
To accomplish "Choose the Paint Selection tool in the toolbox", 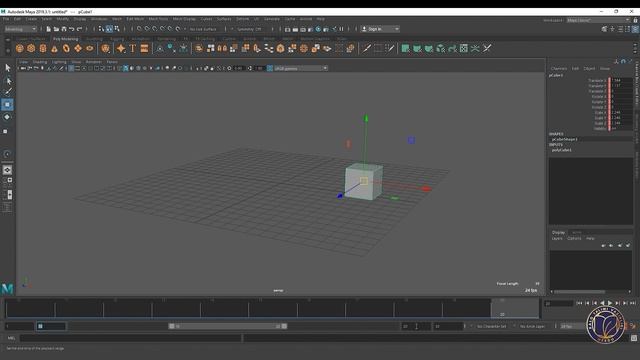I will tap(7, 92).
